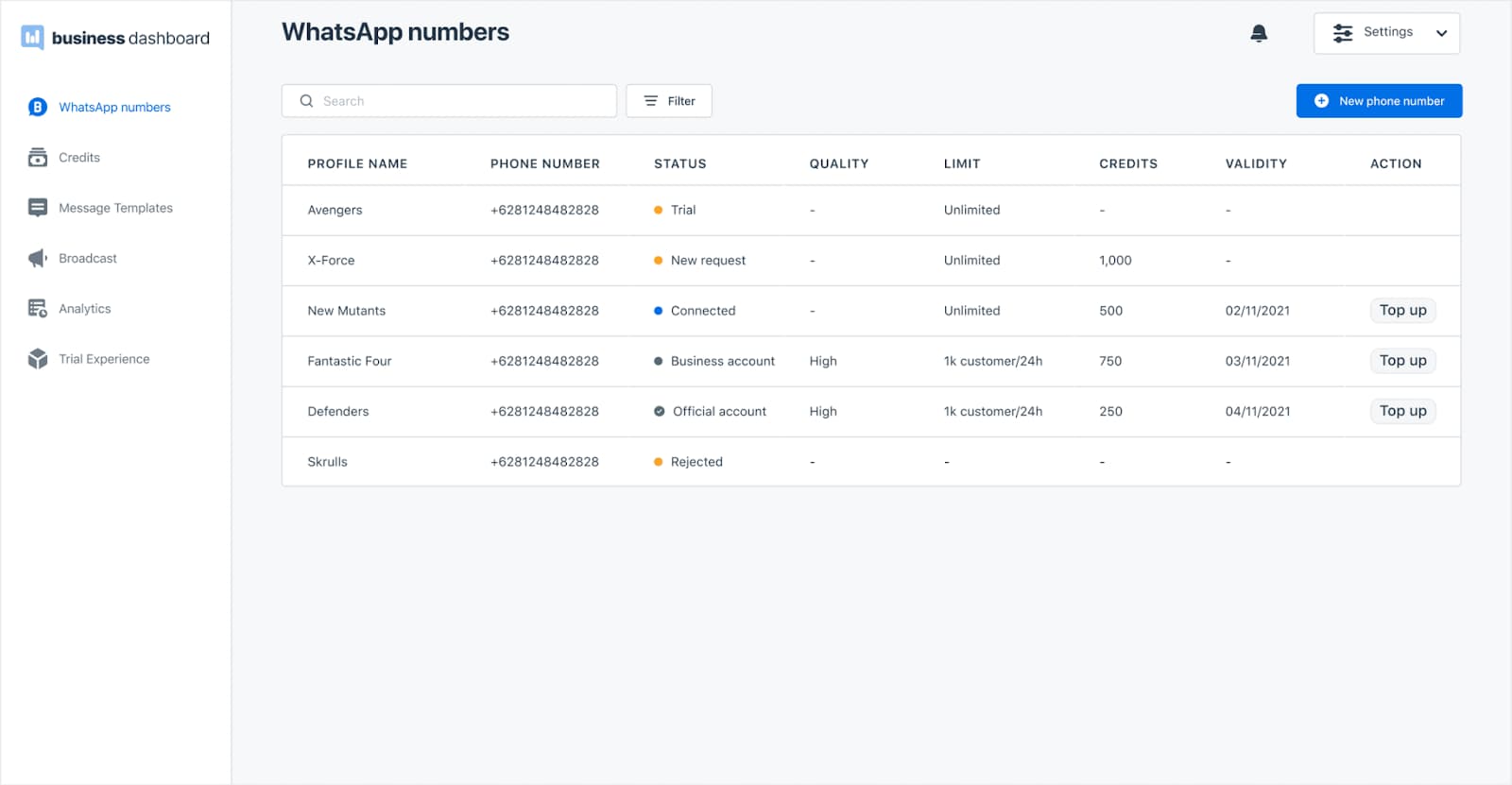Select the Skrulls profile name
The image size is (1512, 785).
pos(327,462)
